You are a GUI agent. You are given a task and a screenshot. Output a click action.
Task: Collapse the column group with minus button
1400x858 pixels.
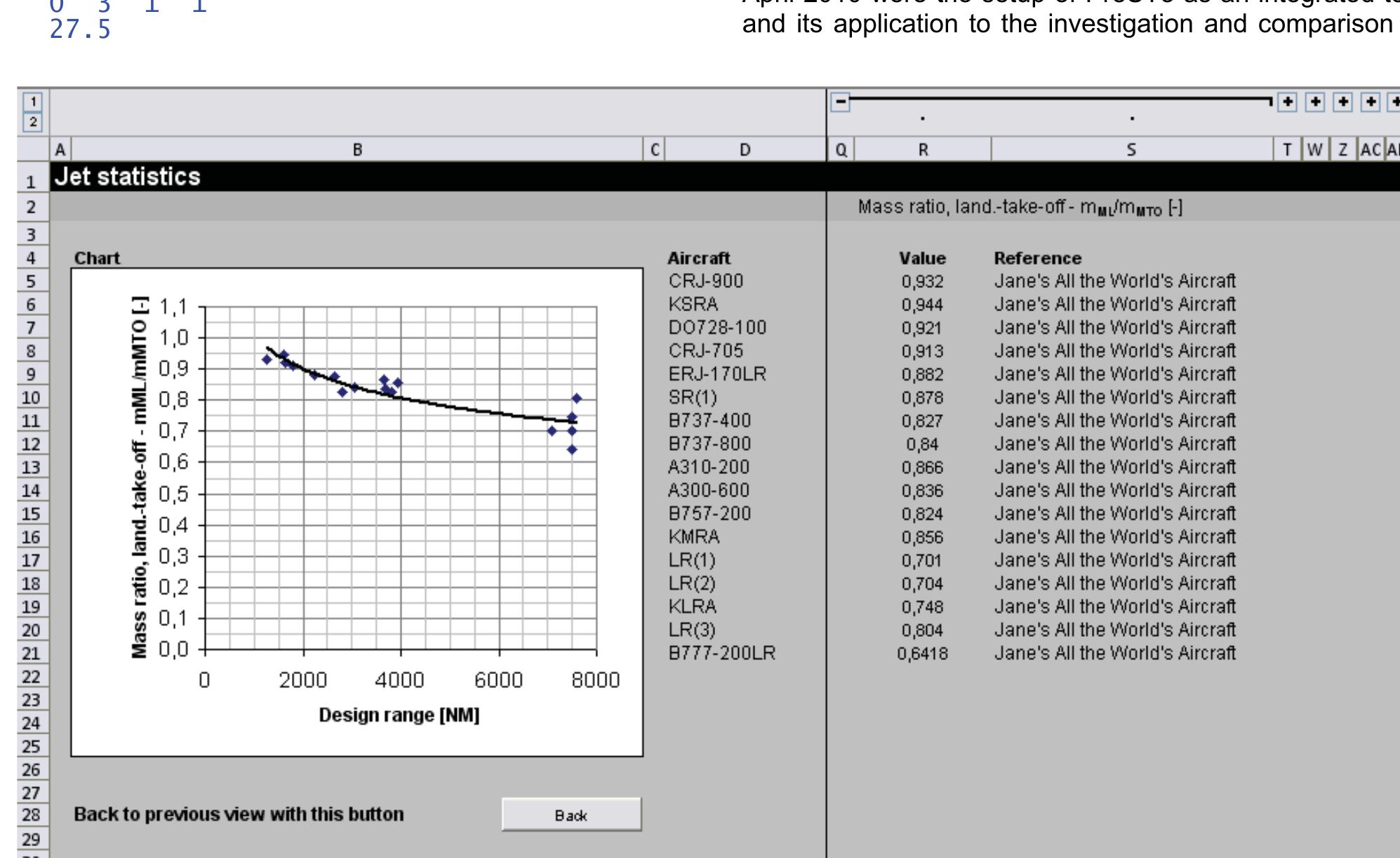click(840, 102)
